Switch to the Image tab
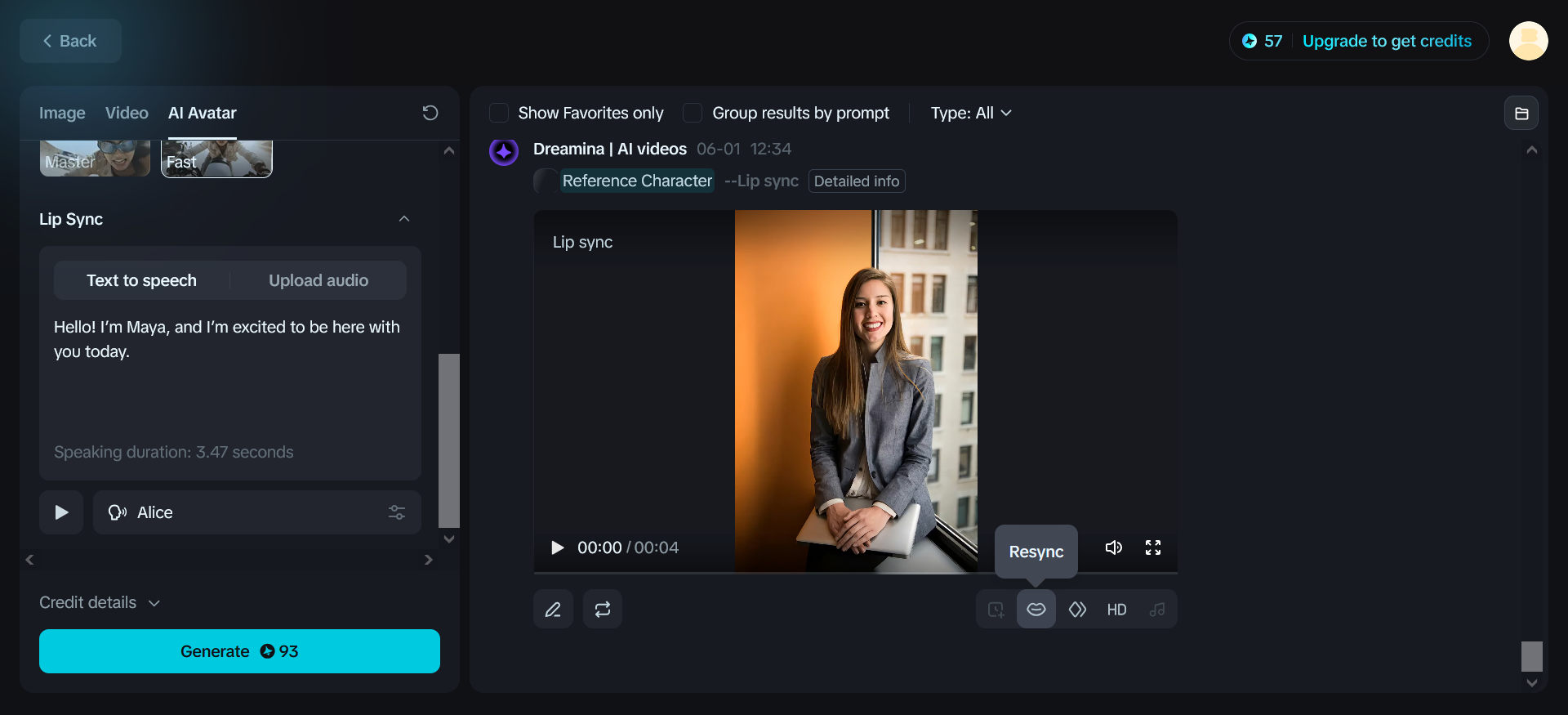1568x715 pixels. [x=62, y=113]
